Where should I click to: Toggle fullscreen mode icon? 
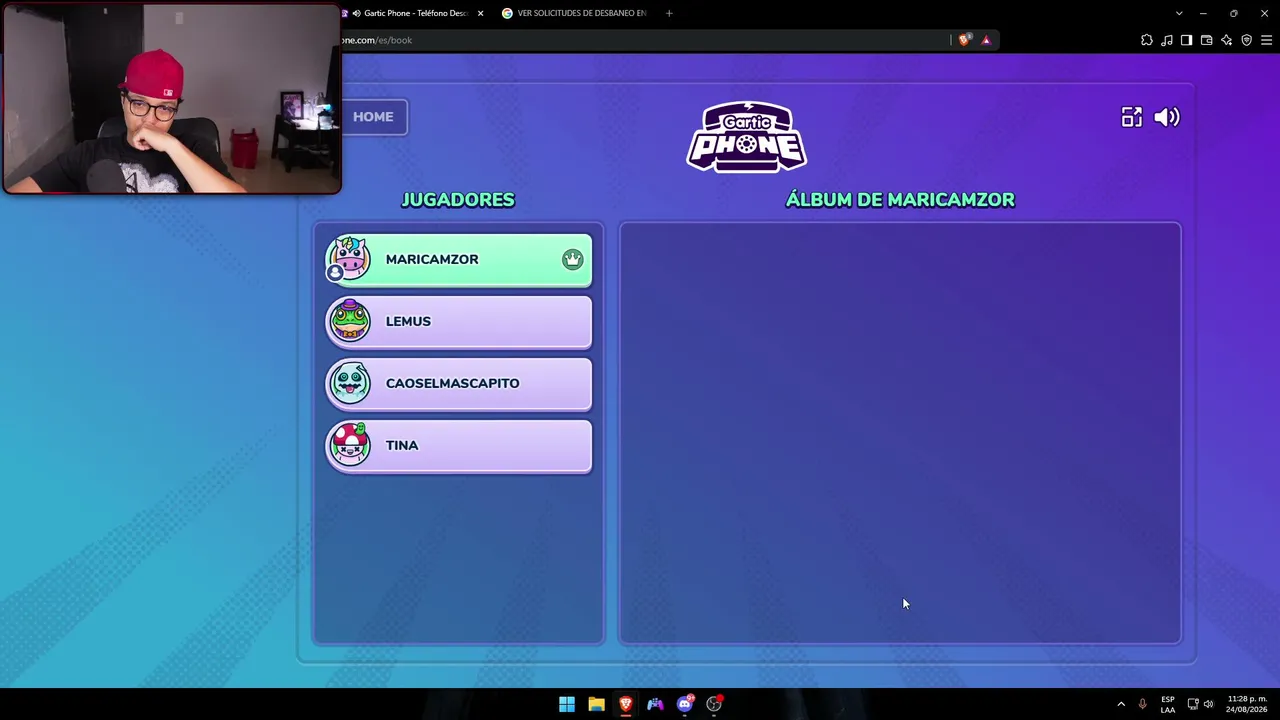1131,117
